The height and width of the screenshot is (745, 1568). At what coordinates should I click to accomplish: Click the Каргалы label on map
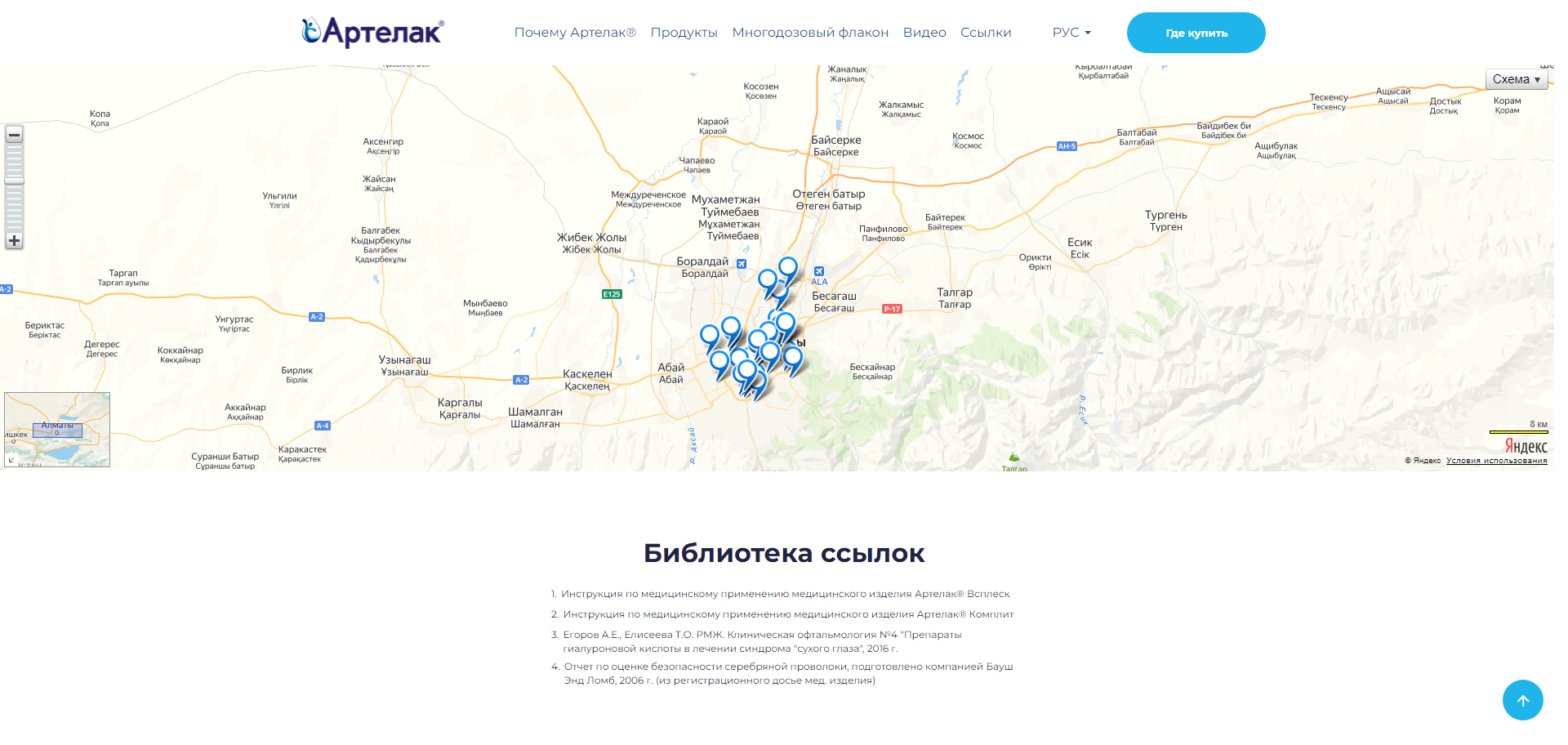tap(460, 408)
